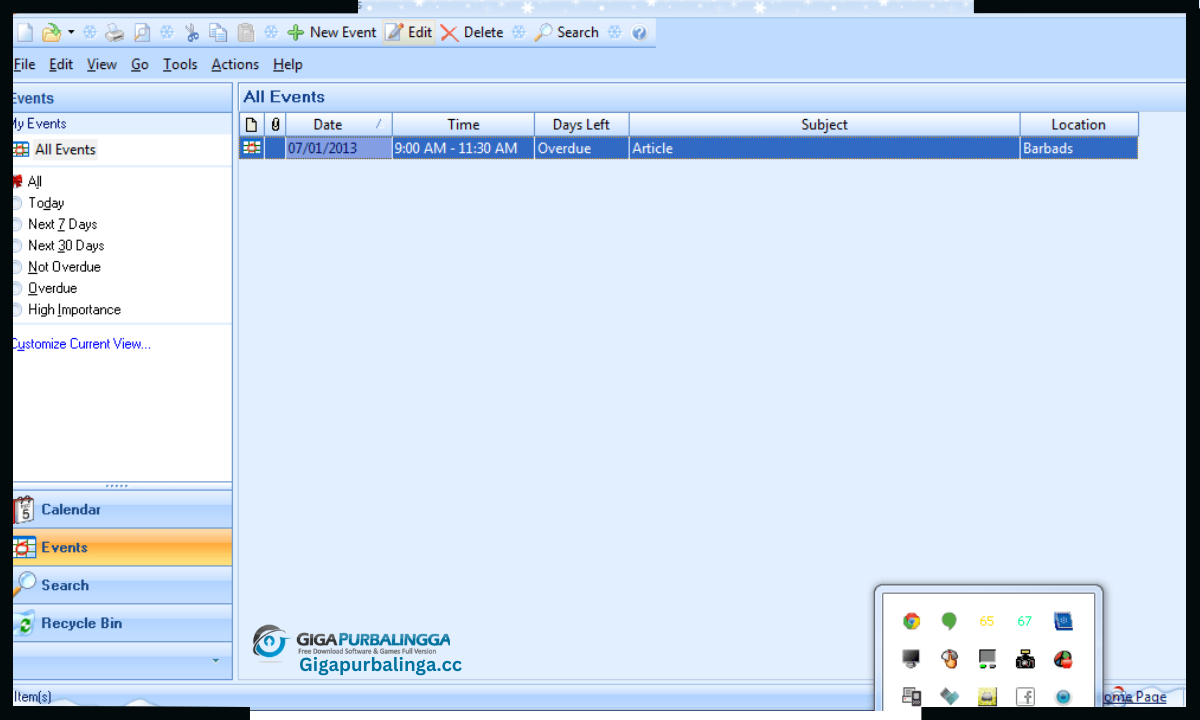The image size is (1200, 720).
Task: Open the Search navigation pane
Action: tap(122, 585)
